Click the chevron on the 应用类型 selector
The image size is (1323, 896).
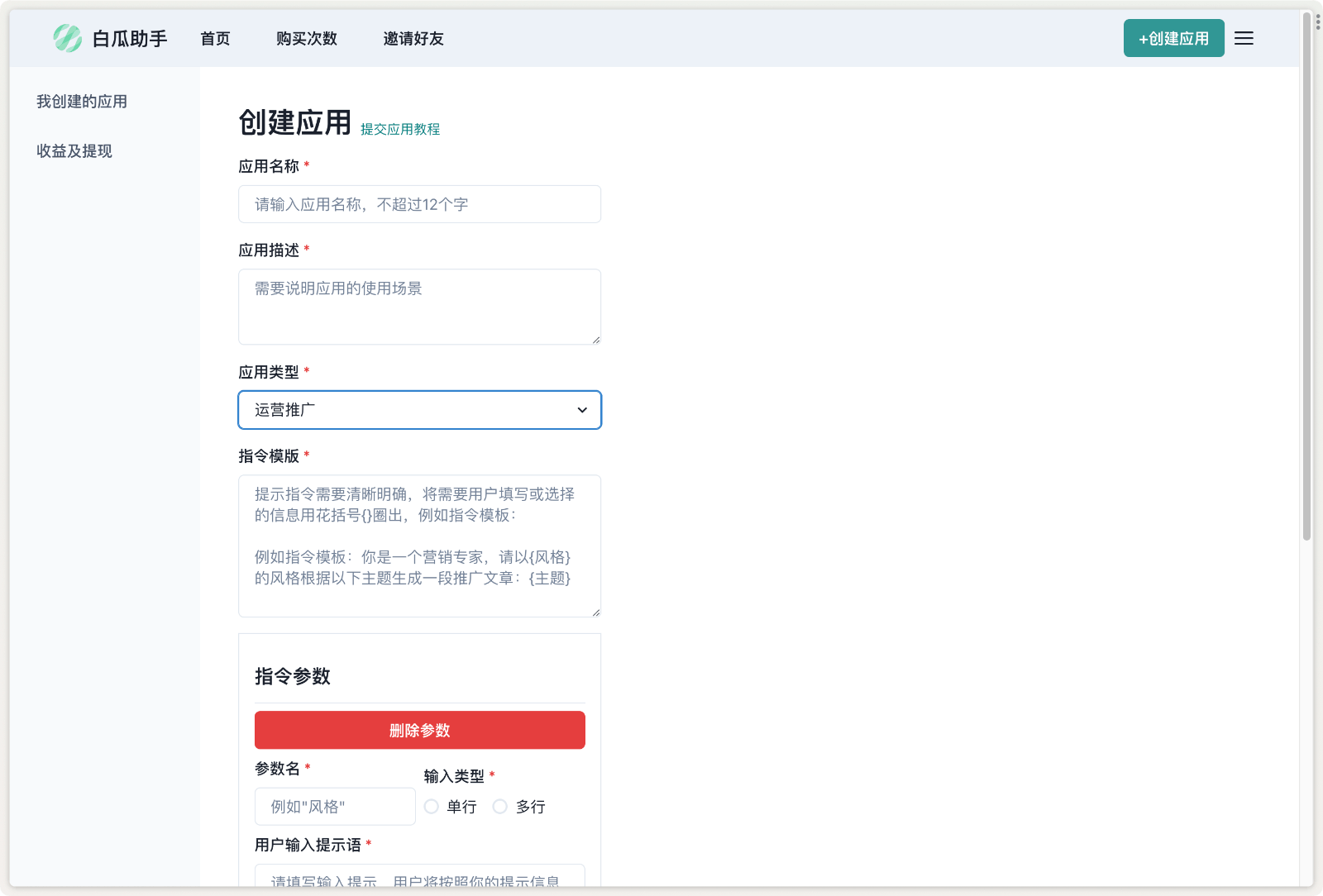tap(581, 409)
